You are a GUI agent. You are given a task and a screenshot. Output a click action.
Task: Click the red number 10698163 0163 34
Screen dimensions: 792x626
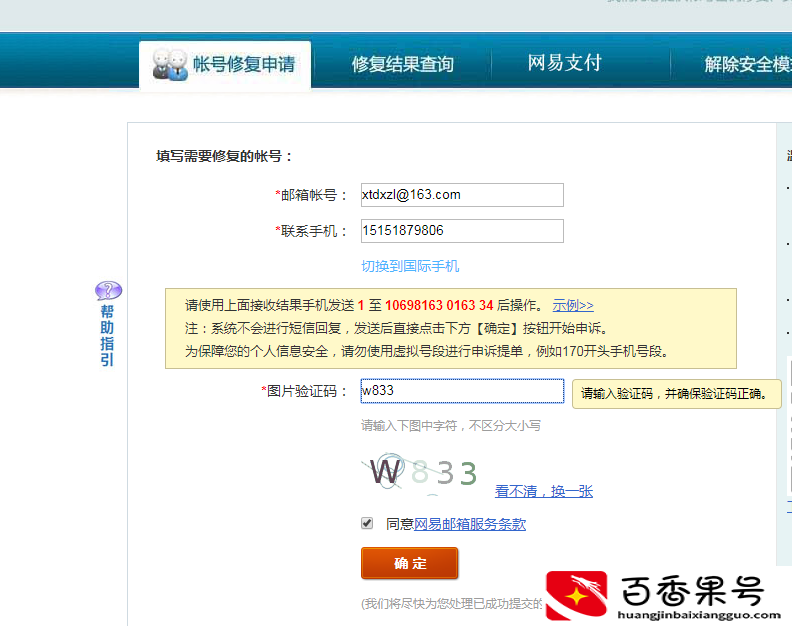point(439,305)
